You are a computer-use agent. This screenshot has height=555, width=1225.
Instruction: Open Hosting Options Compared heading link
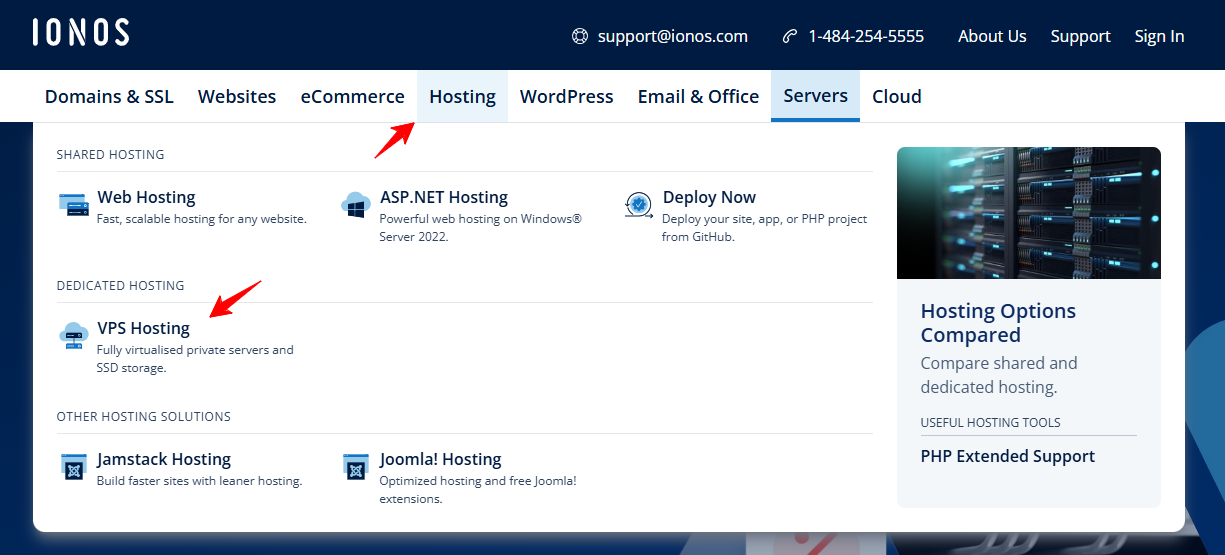click(998, 323)
